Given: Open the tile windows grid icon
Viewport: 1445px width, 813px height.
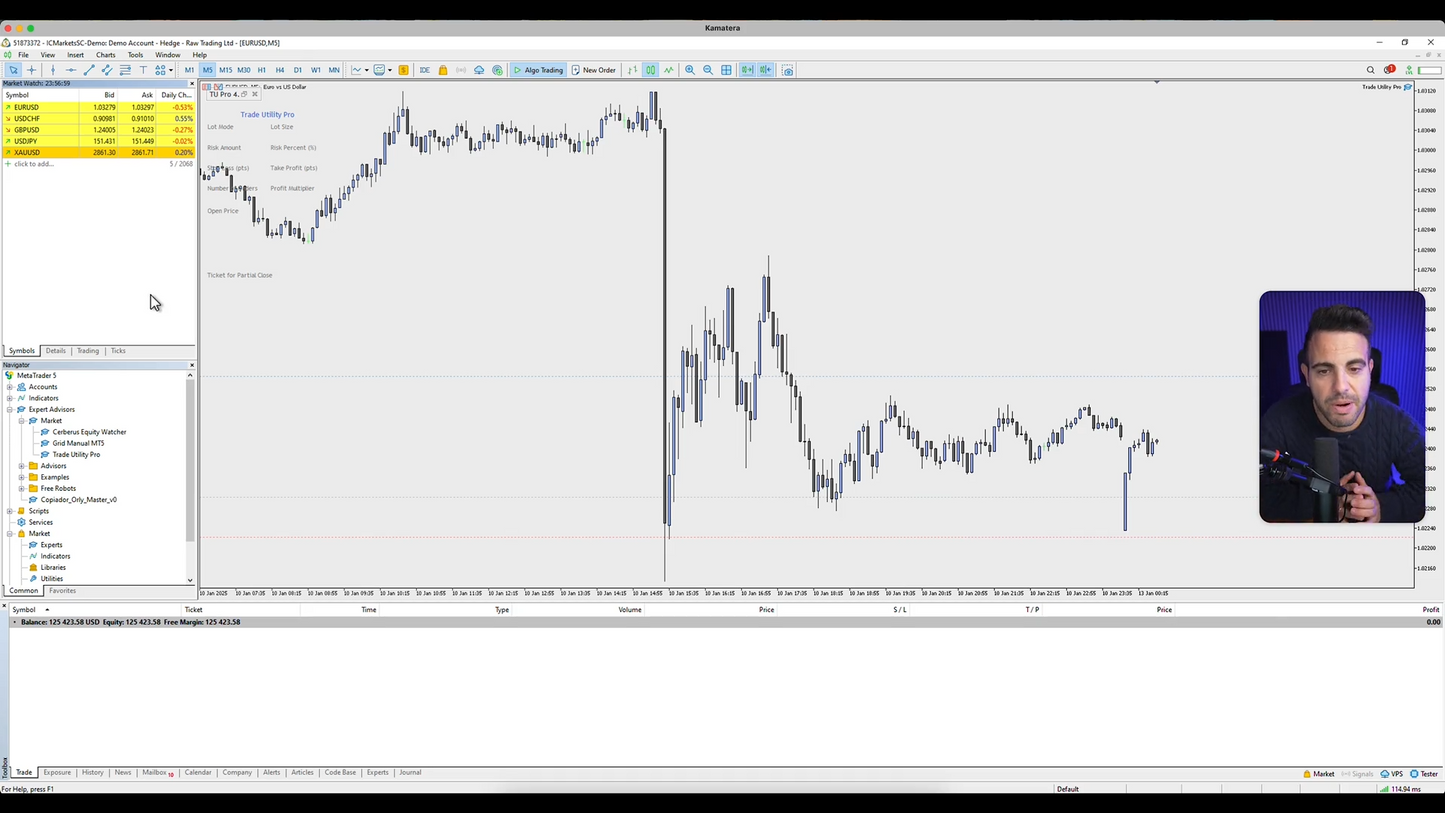Looking at the screenshot, I should click(727, 70).
